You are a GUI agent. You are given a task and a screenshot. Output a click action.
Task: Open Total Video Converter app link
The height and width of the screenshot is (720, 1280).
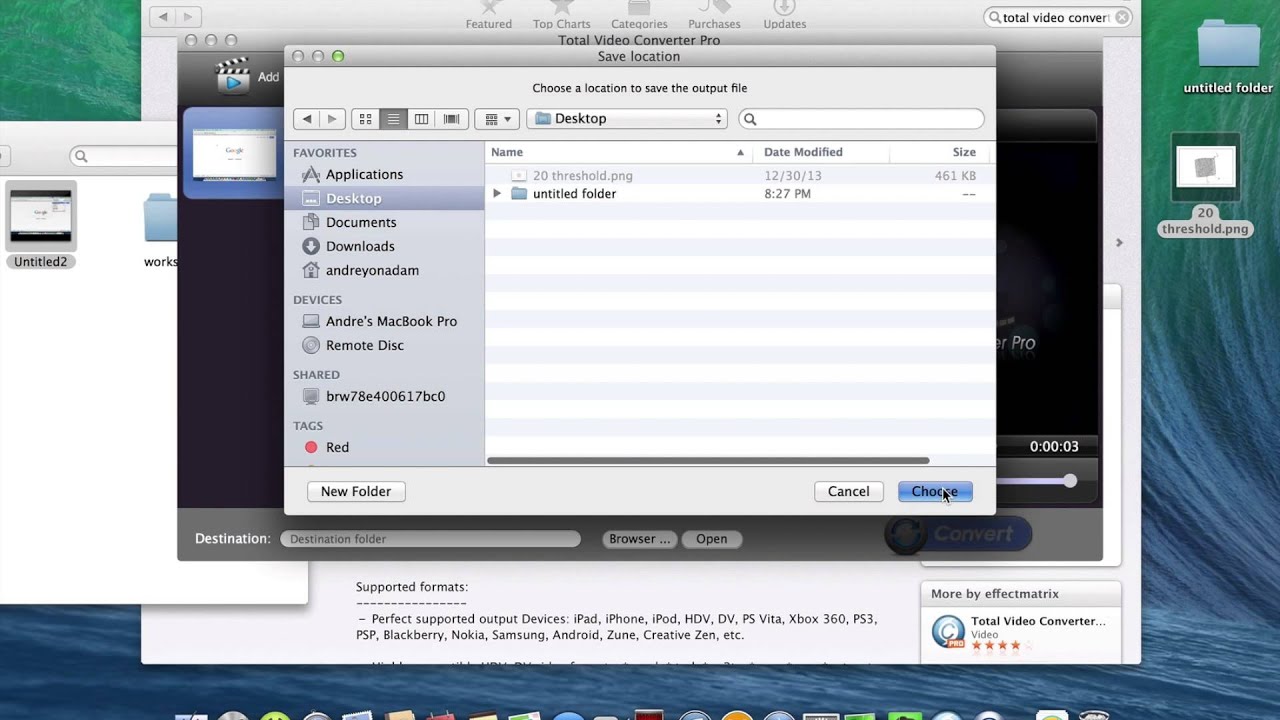[1038, 621]
